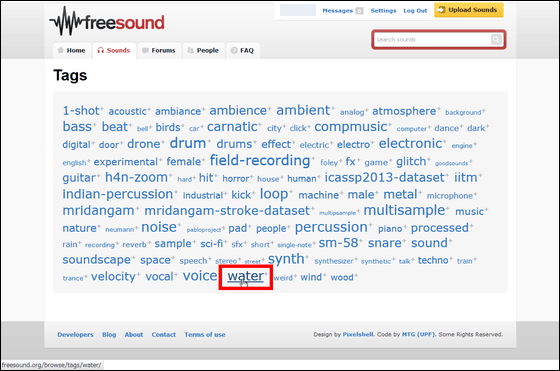
Task: Open the guitar tag
Action: [79, 178]
